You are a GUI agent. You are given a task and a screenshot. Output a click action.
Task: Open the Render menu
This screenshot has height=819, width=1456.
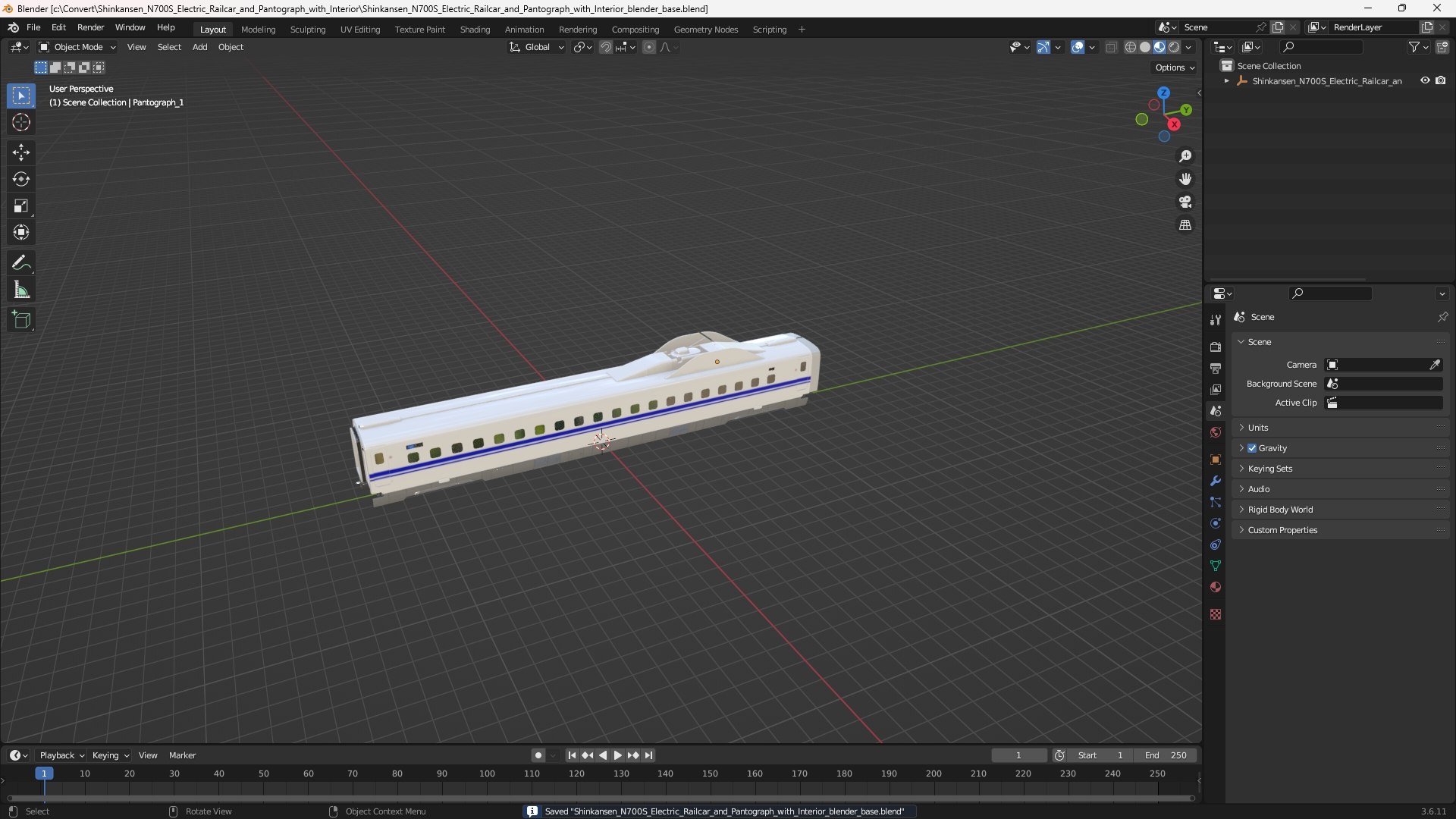coord(90,27)
